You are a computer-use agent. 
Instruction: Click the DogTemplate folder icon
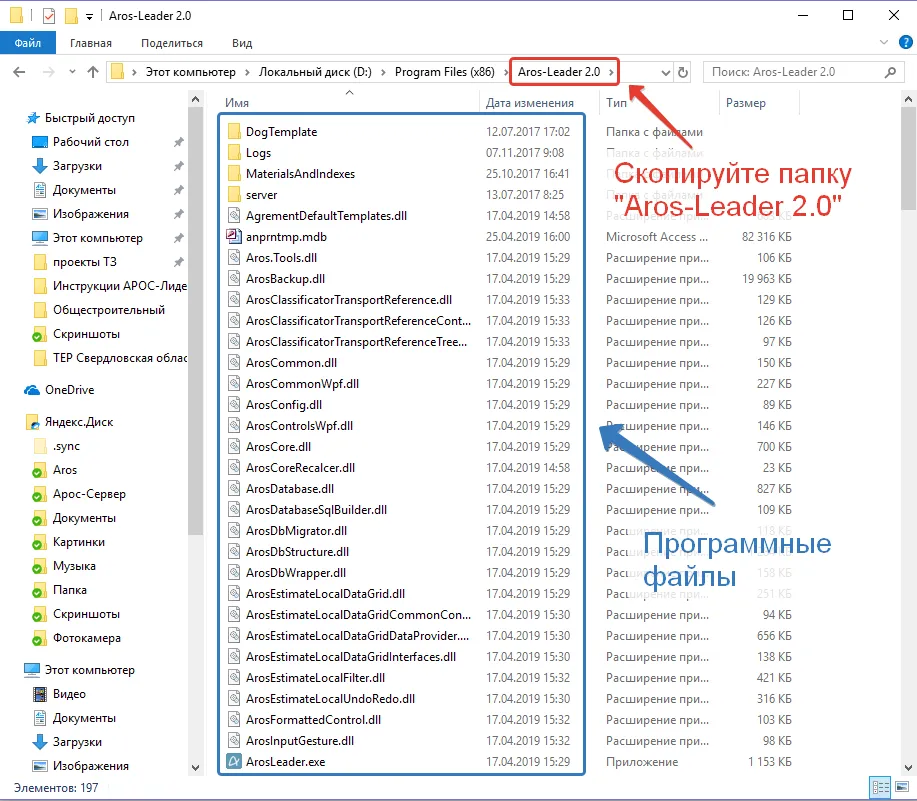coord(234,132)
